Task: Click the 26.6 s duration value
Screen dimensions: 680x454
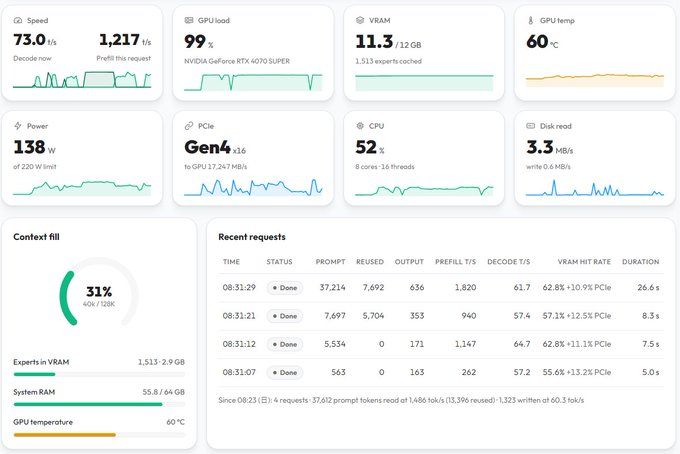Action: pos(648,287)
